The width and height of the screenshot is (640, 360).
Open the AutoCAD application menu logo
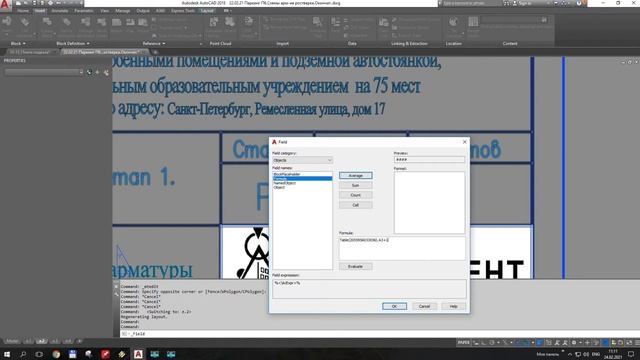pyautogui.click(x=5, y=4)
